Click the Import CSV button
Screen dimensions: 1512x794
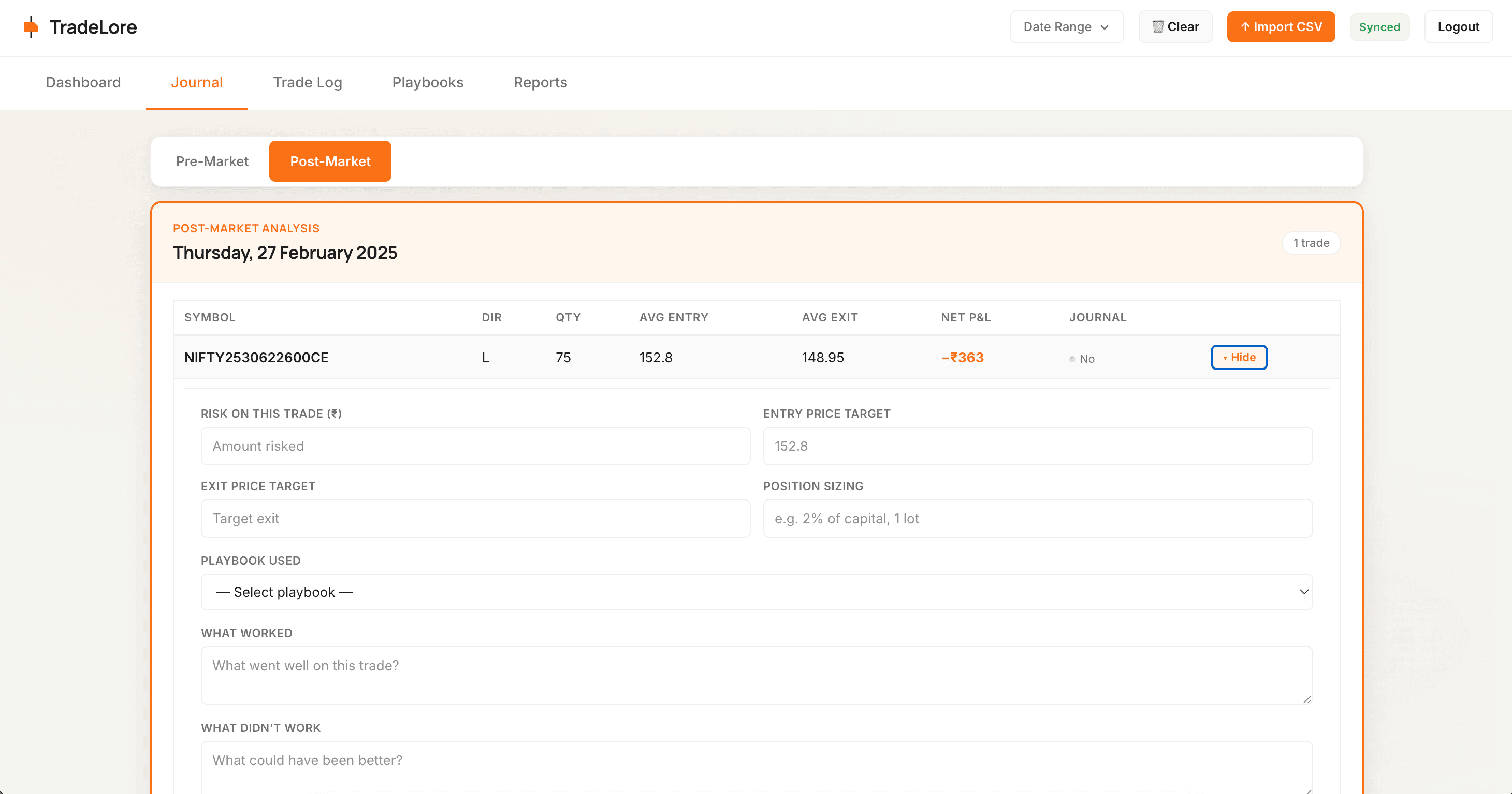(1281, 27)
